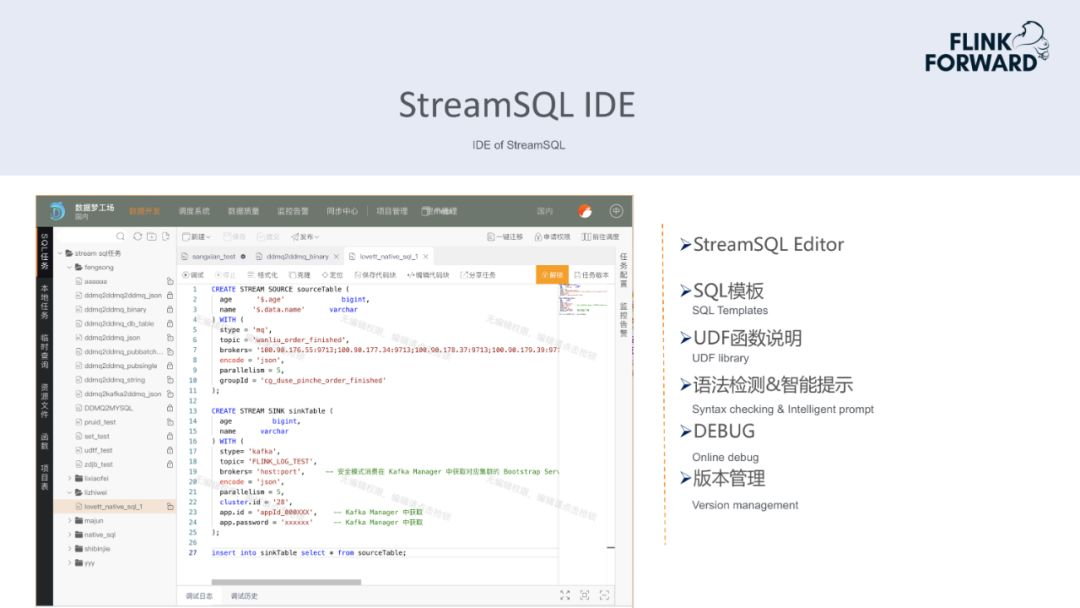Click the refresh icon in file tree toolbar
1080x608 pixels.
coord(138,236)
